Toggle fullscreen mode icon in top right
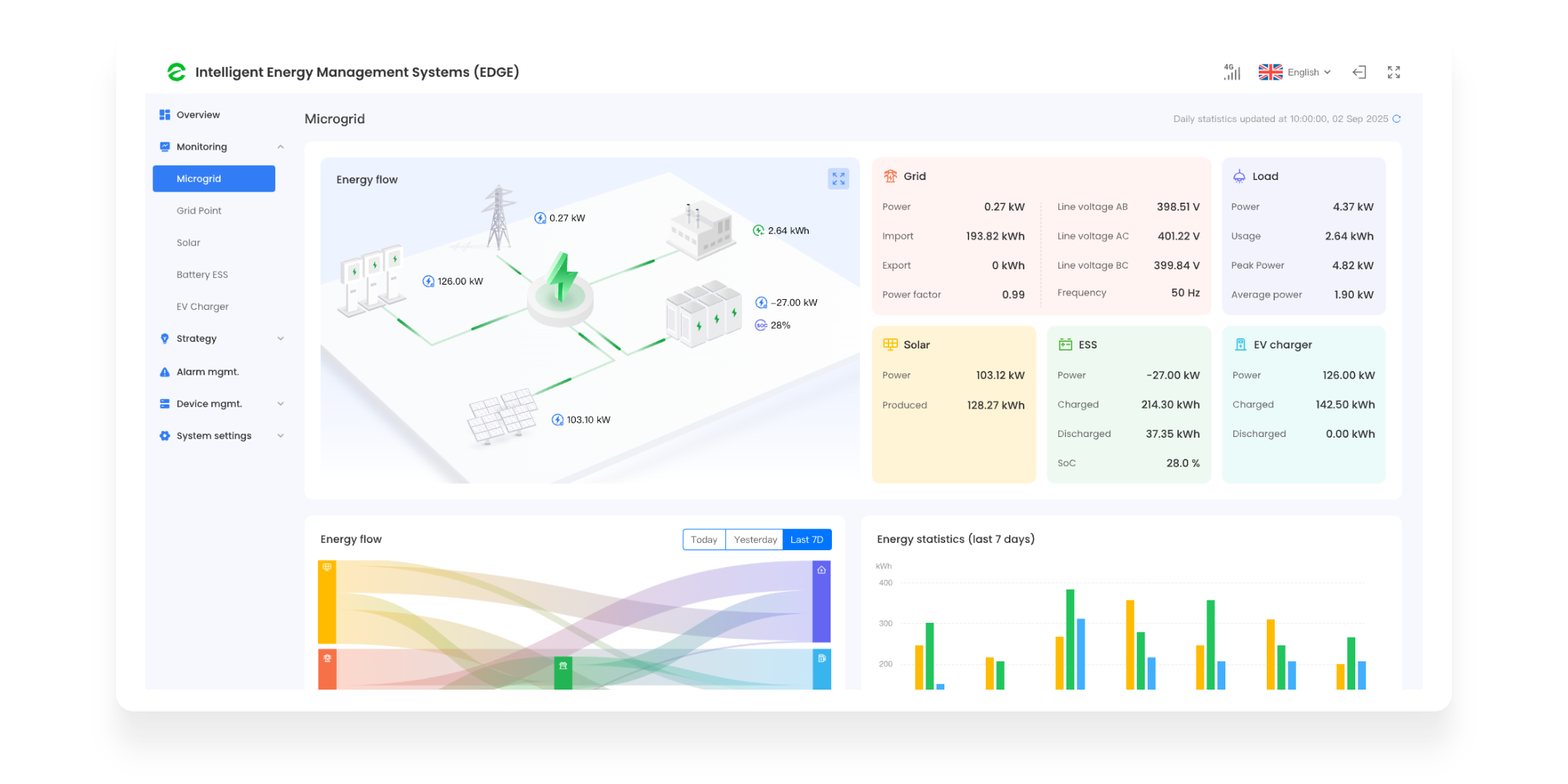 click(x=1394, y=72)
